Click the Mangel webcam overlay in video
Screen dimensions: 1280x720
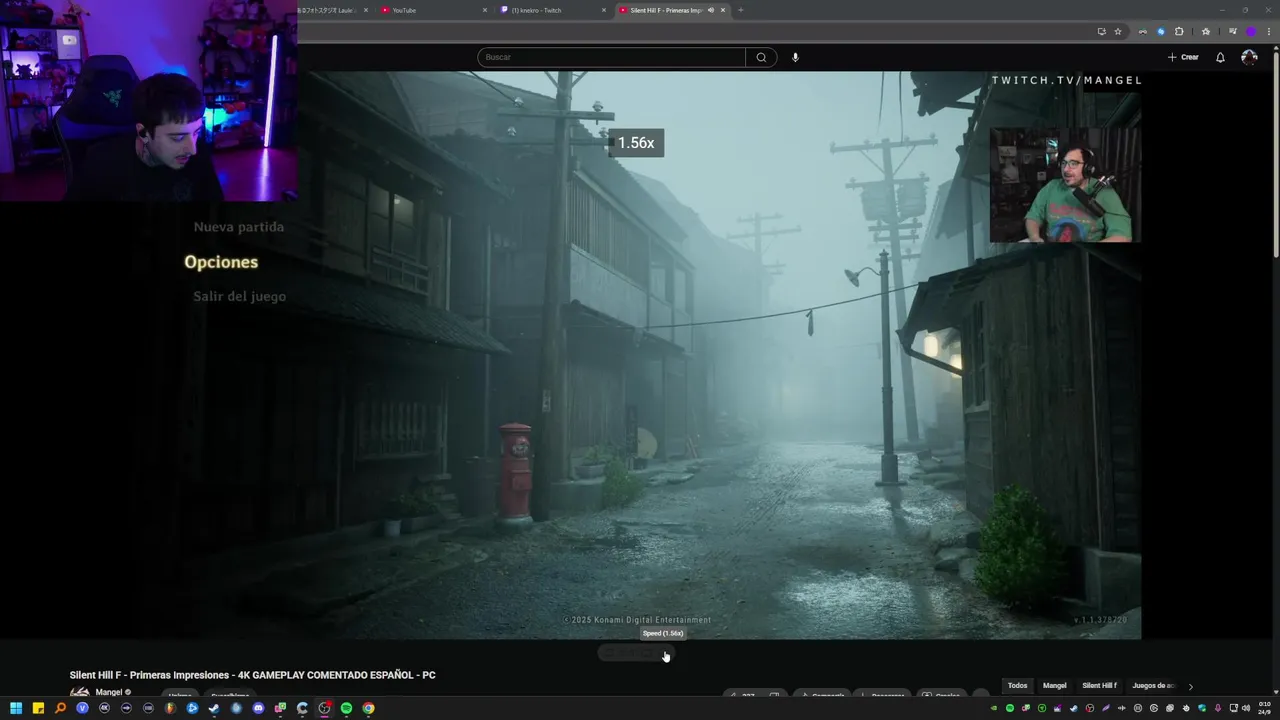1065,185
